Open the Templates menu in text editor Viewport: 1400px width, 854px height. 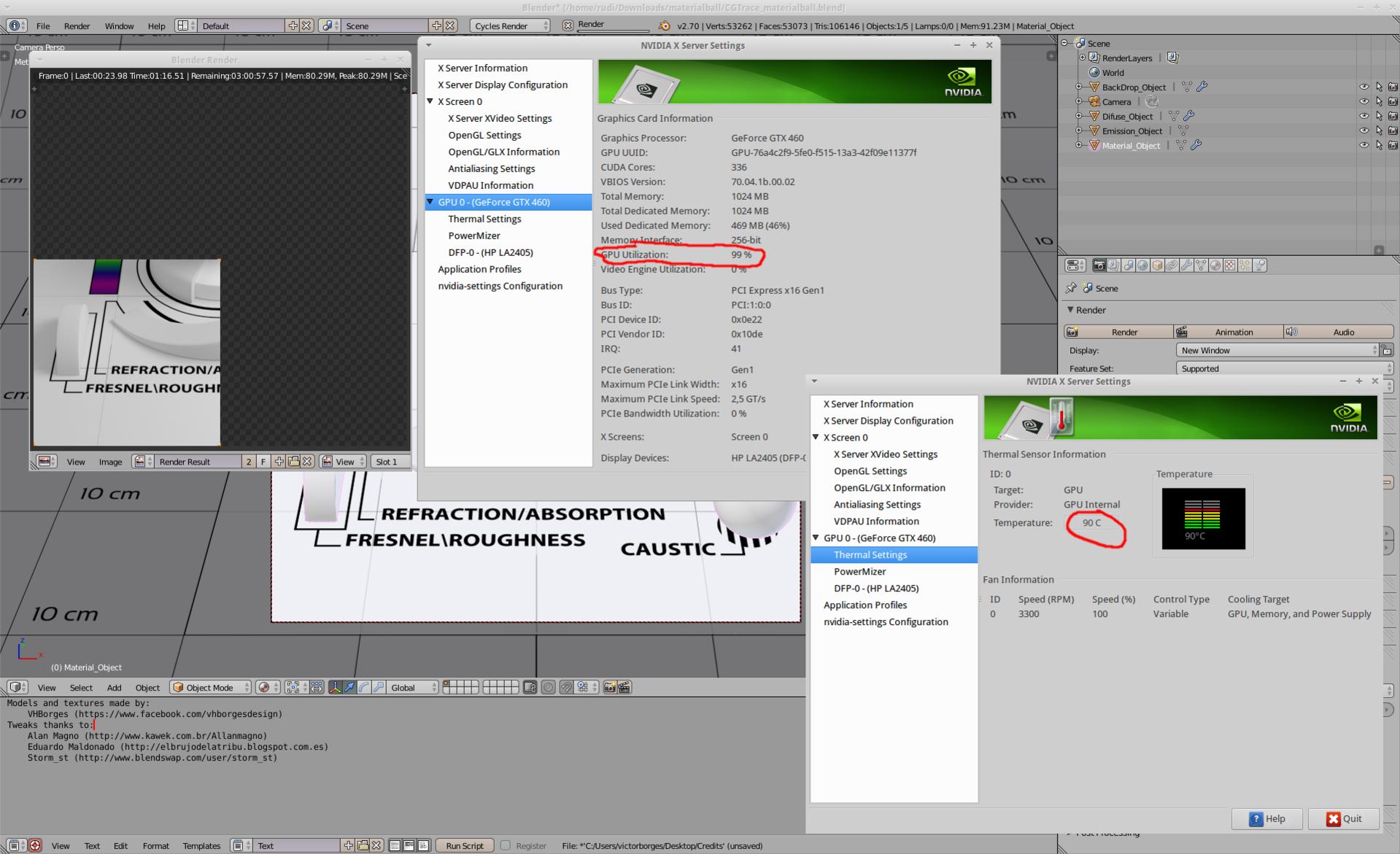(201, 846)
